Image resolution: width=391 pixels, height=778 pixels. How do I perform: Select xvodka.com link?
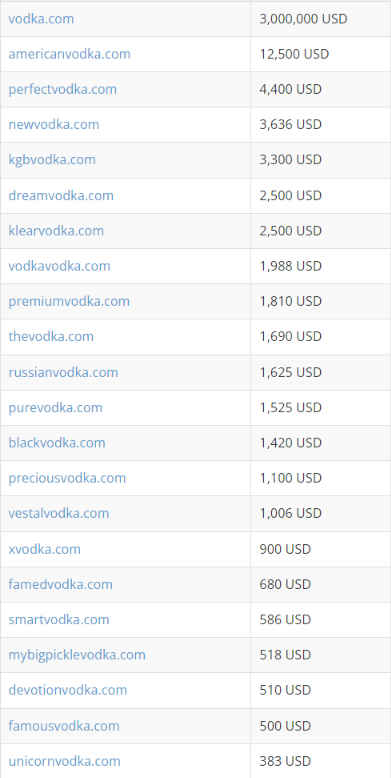click(x=44, y=549)
